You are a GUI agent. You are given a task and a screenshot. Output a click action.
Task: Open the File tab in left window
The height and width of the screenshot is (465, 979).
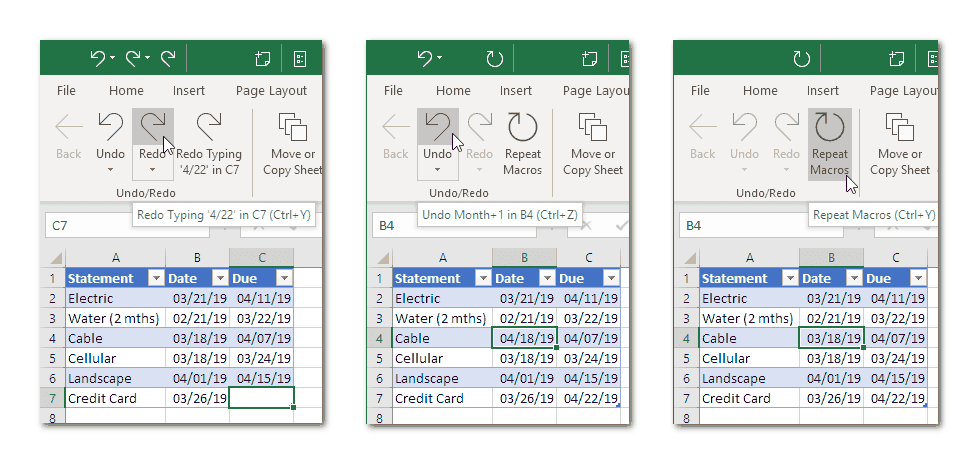pyautogui.click(x=66, y=91)
